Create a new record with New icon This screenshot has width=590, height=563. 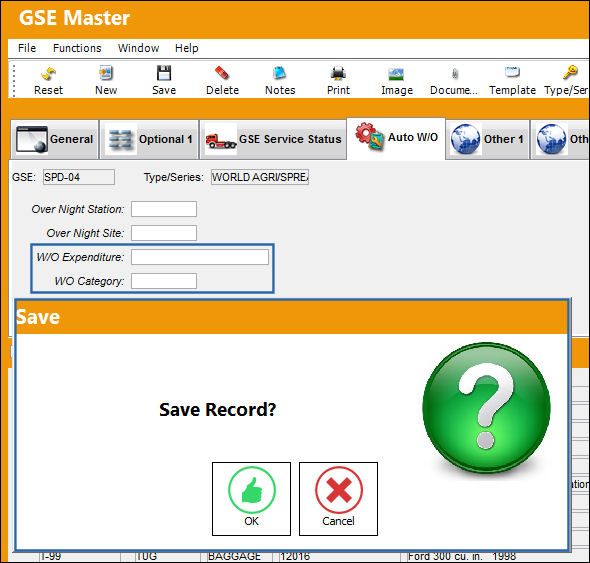click(106, 73)
